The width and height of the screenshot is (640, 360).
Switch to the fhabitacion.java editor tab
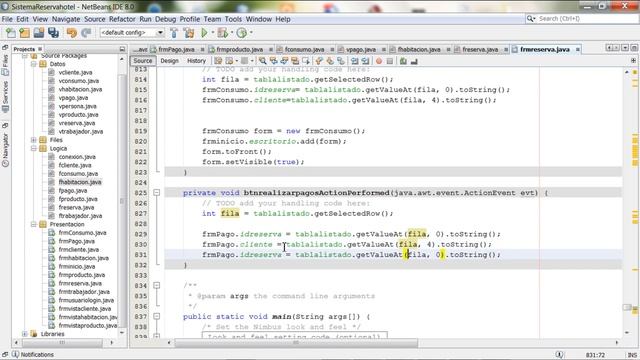point(419,49)
